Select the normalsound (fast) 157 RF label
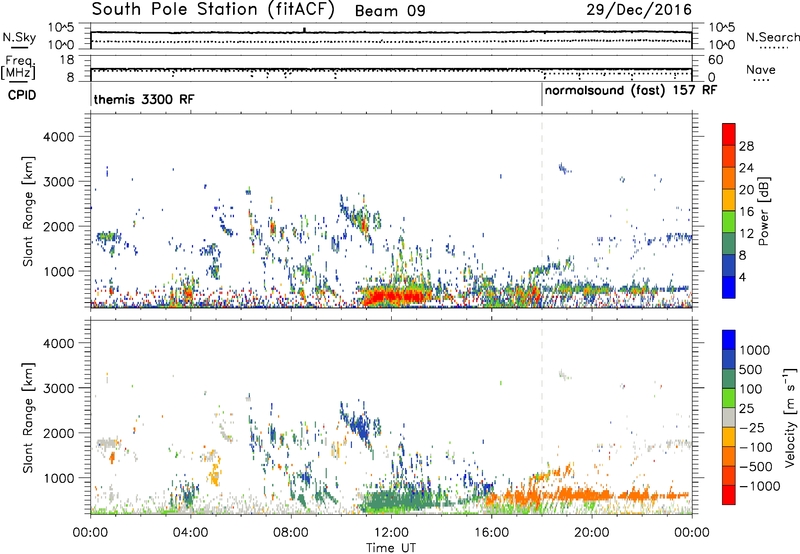The image size is (800, 554). click(631, 91)
